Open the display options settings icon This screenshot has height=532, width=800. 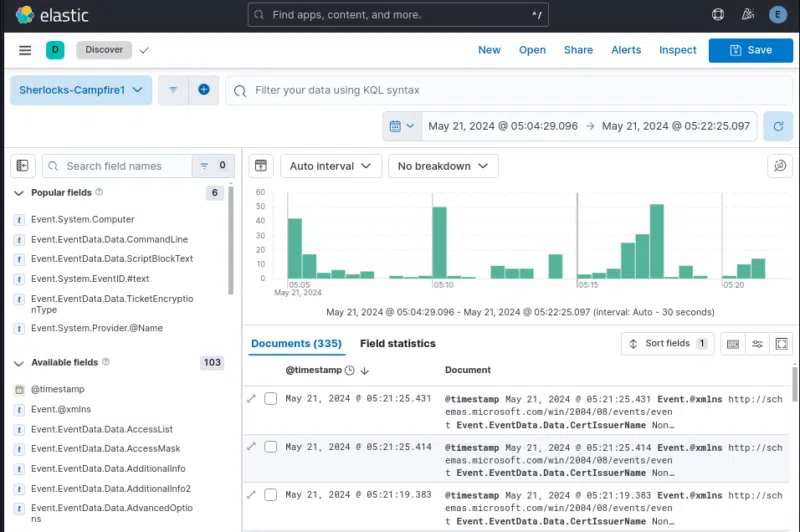pos(757,344)
